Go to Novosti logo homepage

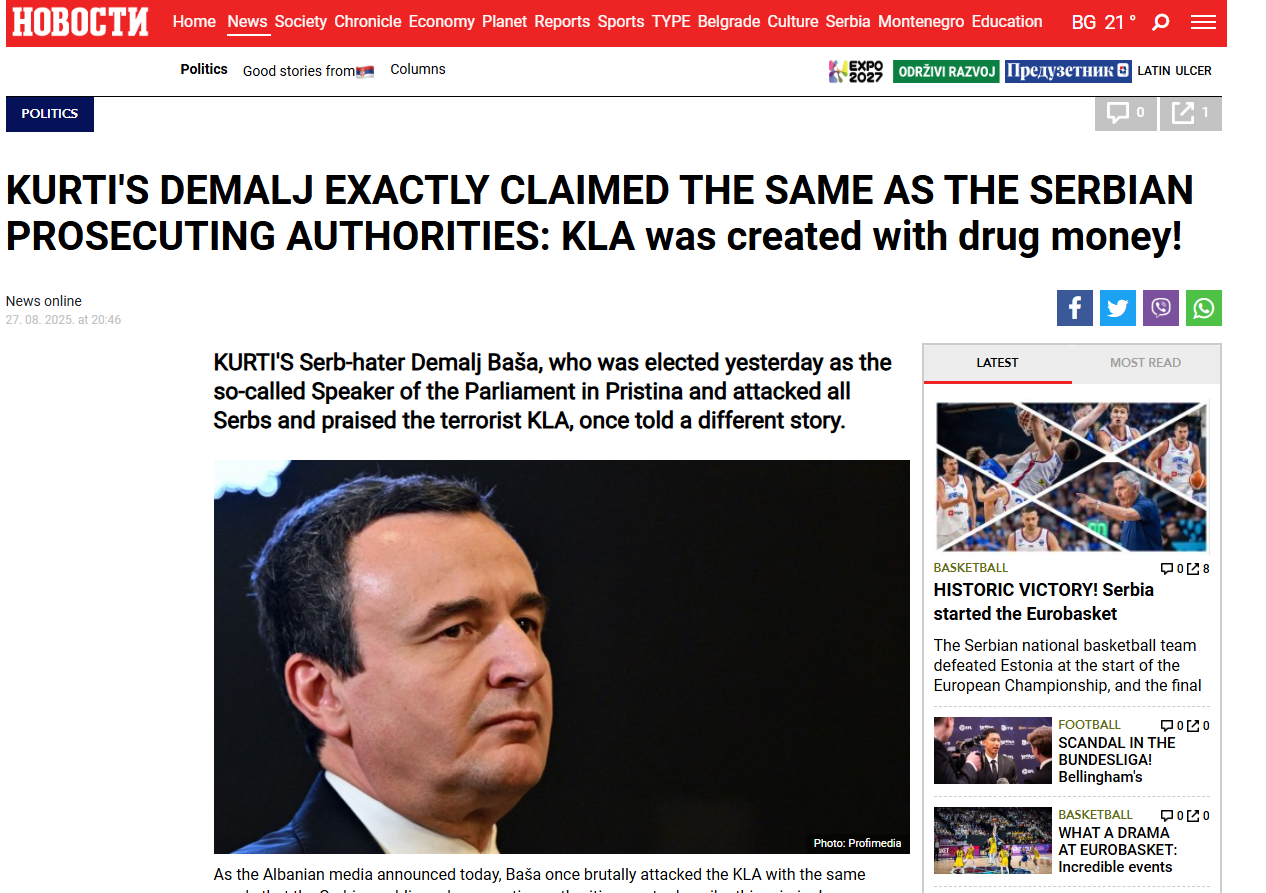tap(80, 22)
